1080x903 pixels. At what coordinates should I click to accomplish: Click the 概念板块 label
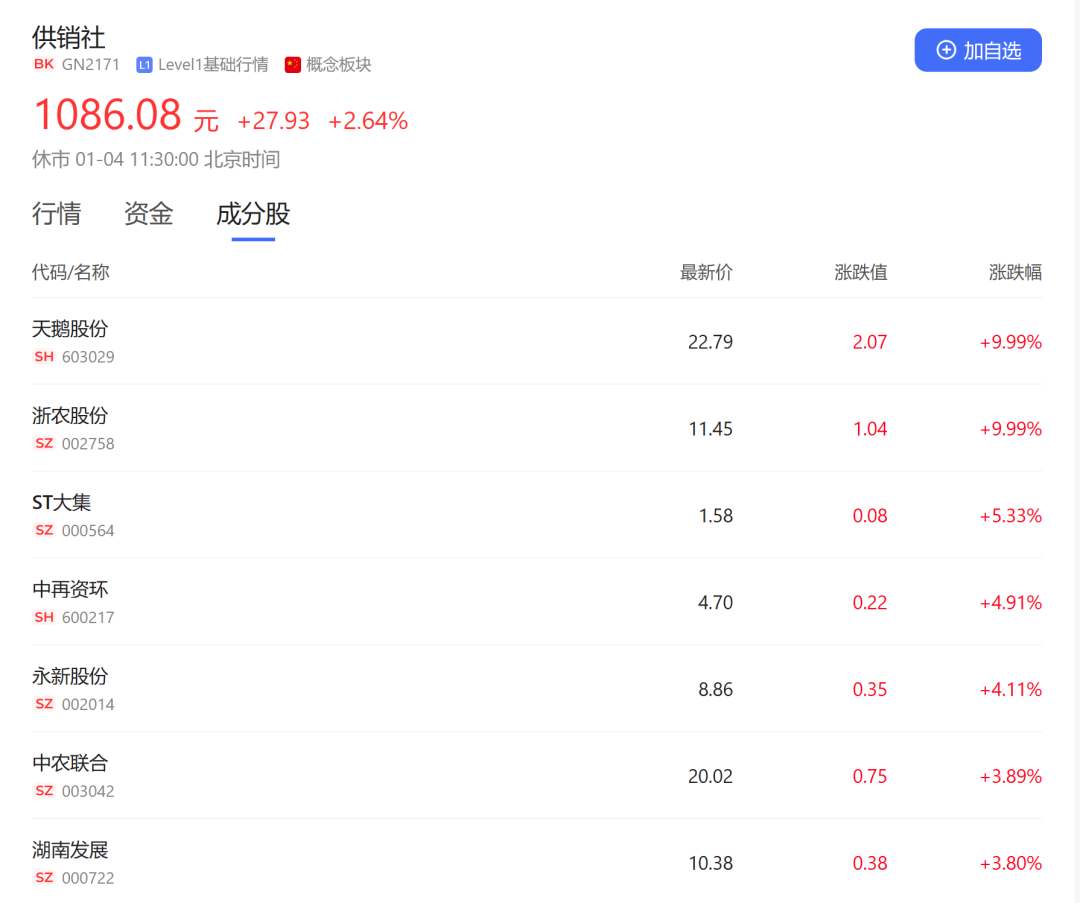[x=338, y=65]
